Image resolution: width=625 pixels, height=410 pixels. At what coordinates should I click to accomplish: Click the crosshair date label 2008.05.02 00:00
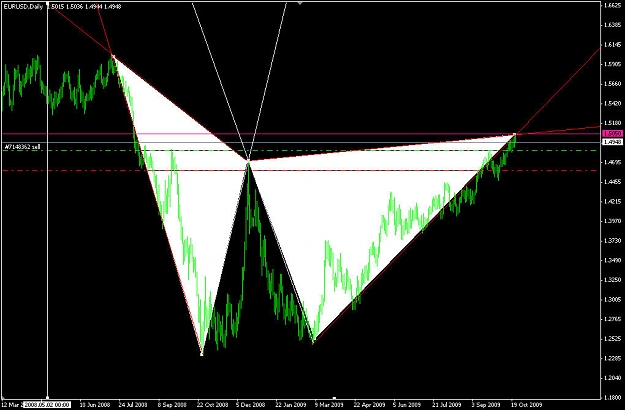(47, 405)
